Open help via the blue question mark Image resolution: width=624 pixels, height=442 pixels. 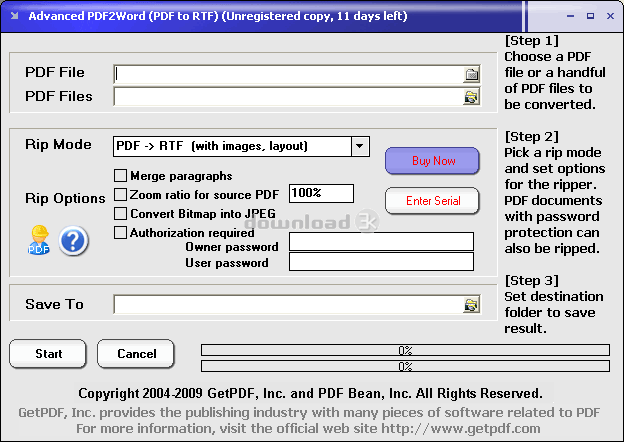coord(74,241)
